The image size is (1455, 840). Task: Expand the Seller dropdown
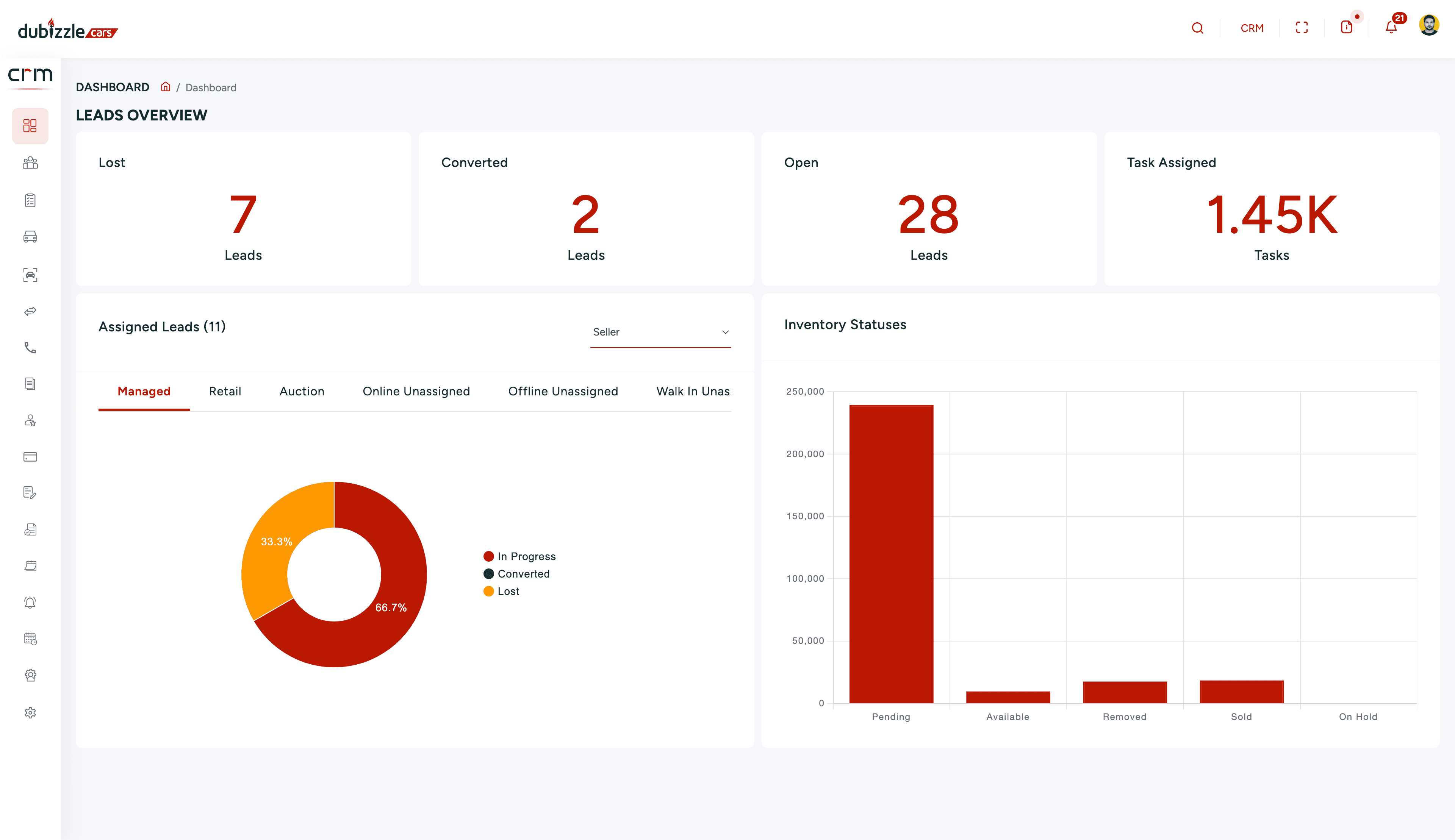click(x=660, y=332)
